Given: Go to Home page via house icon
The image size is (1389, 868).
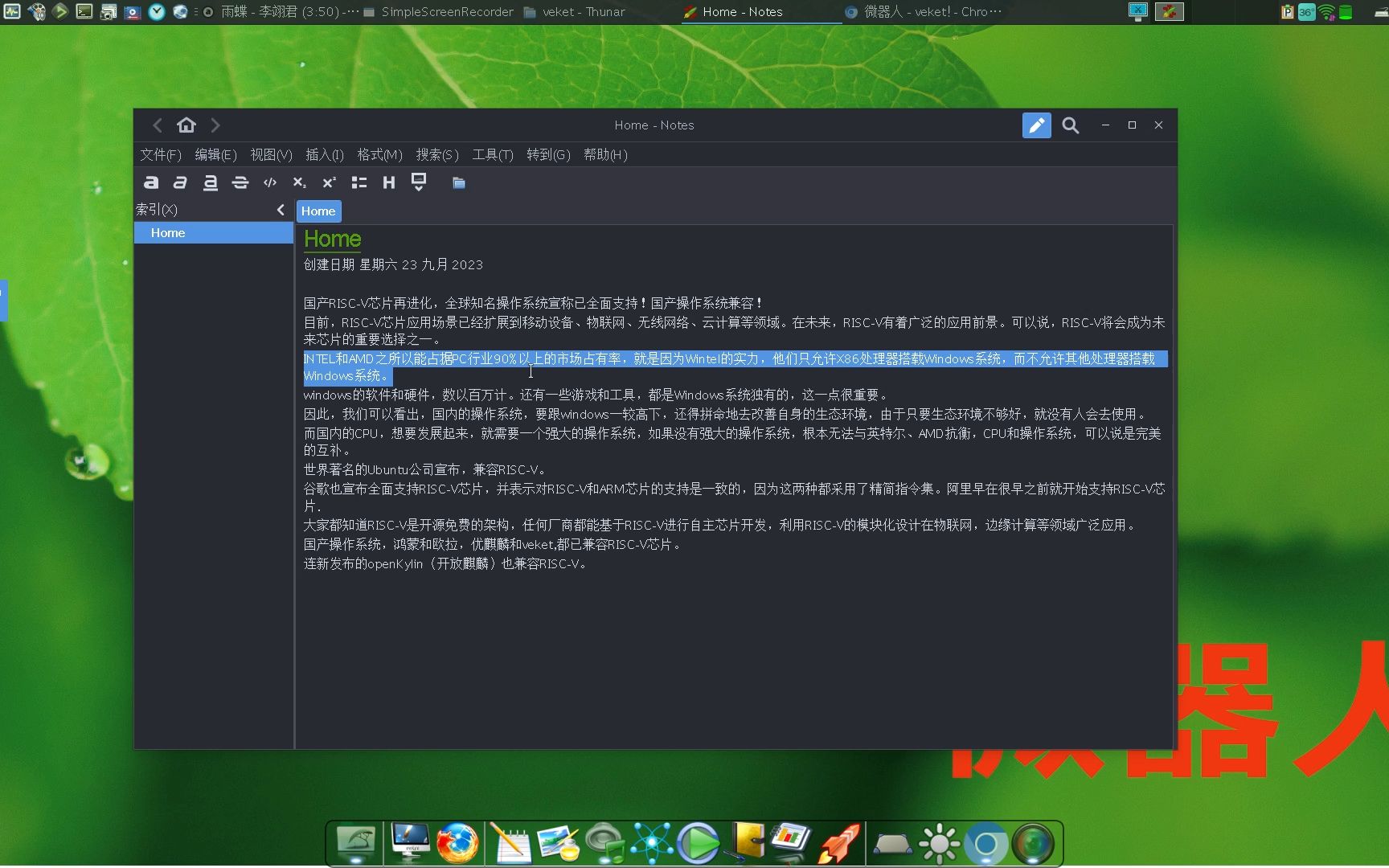Looking at the screenshot, I should click(186, 125).
